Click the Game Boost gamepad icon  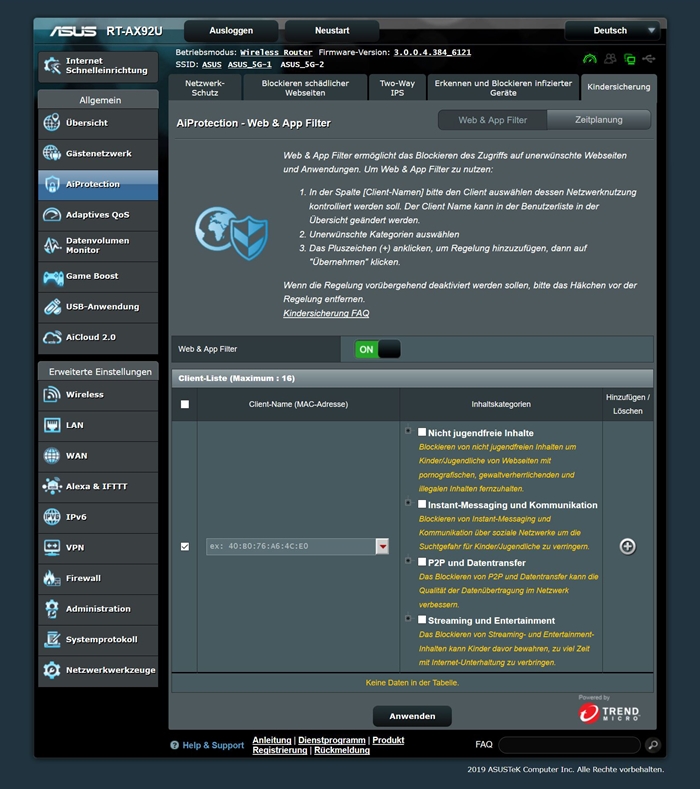click(53, 276)
